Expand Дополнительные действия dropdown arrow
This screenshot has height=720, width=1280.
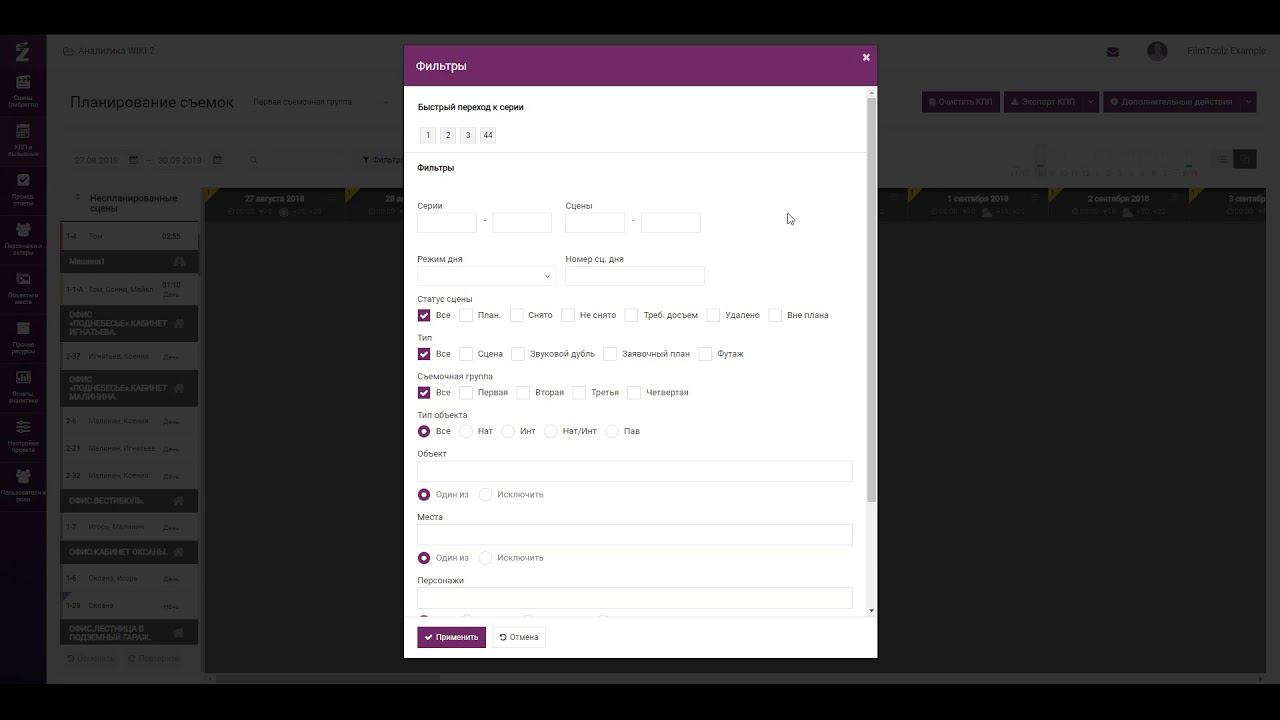click(1249, 102)
